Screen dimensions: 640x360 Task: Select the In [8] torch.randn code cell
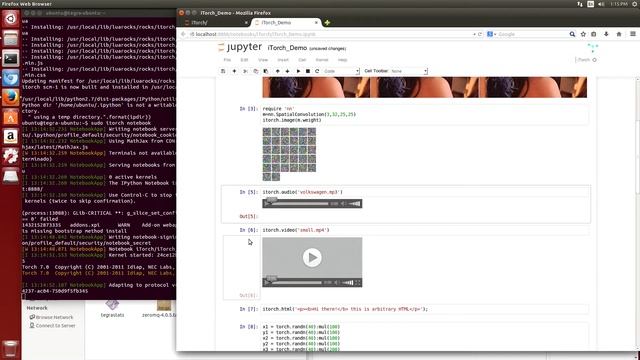tap(425, 337)
